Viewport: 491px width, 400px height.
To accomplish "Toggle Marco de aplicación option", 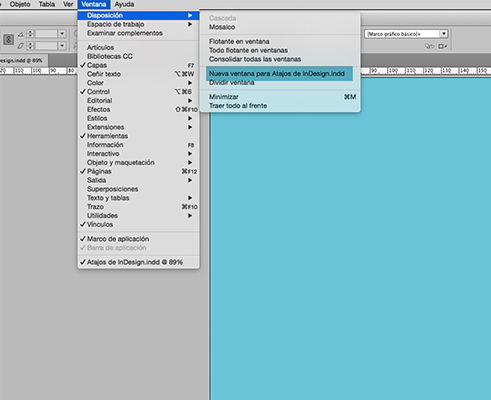I will 138,239.
